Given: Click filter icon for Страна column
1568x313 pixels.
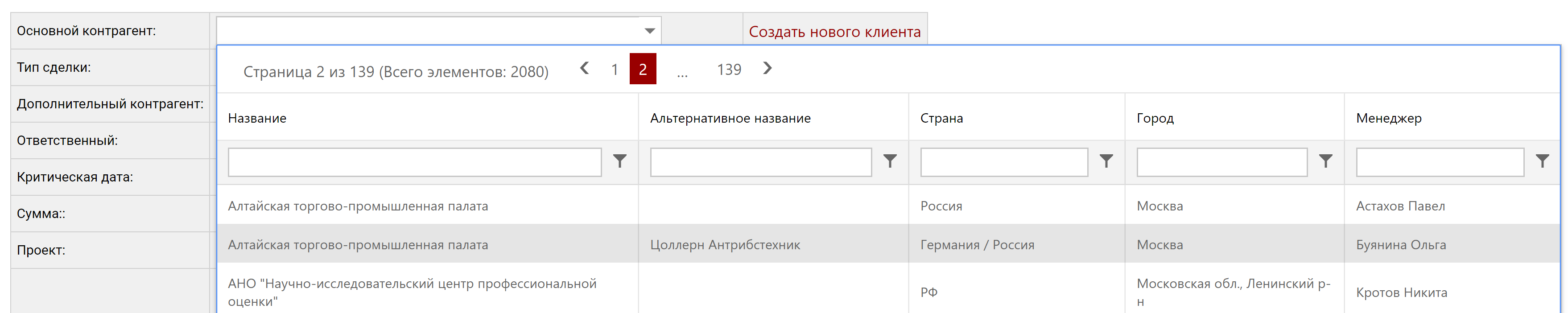Looking at the screenshot, I should [1106, 161].
